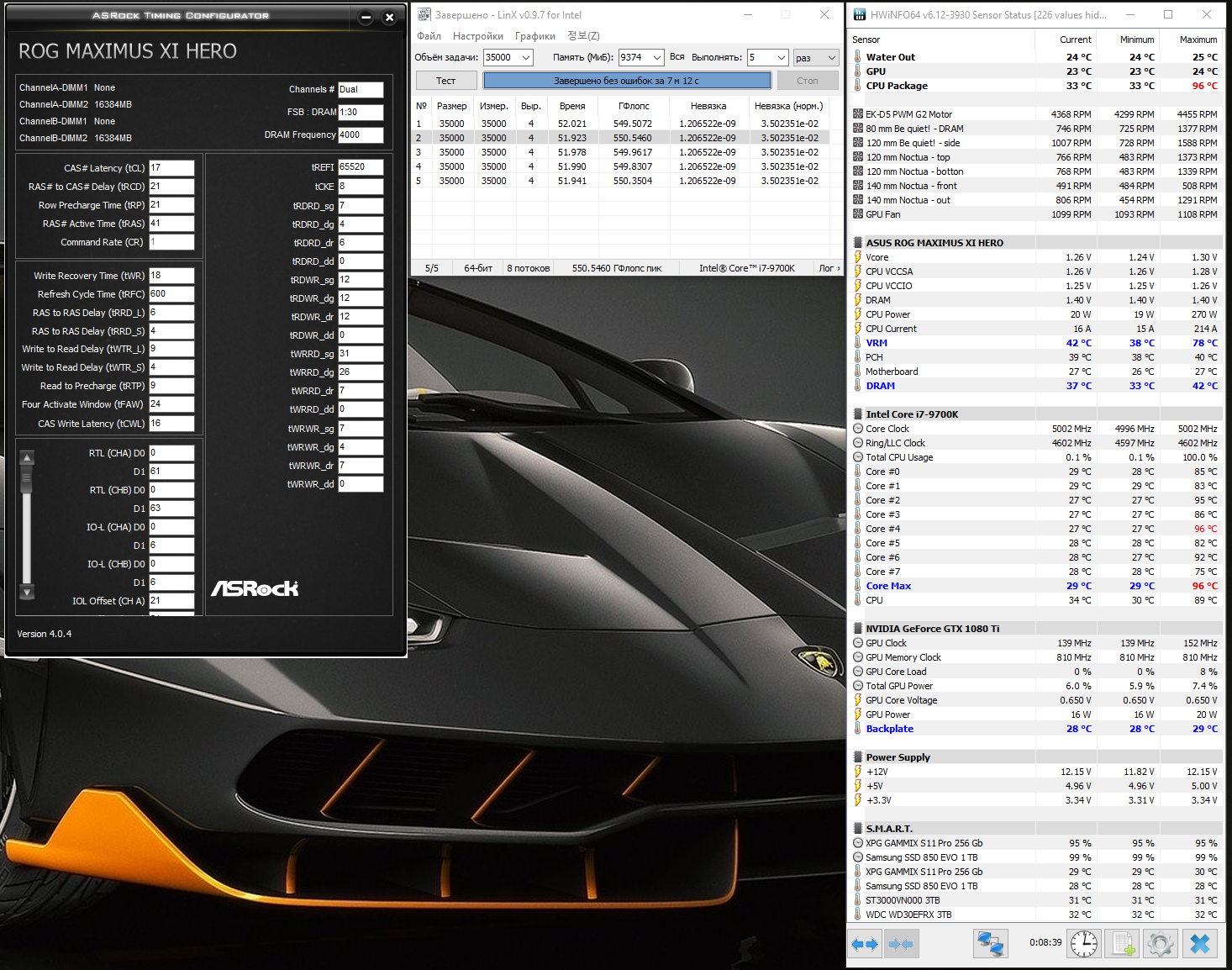Click the tREFI value field
The width and height of the screenshot is (1232, 970).
361,167
